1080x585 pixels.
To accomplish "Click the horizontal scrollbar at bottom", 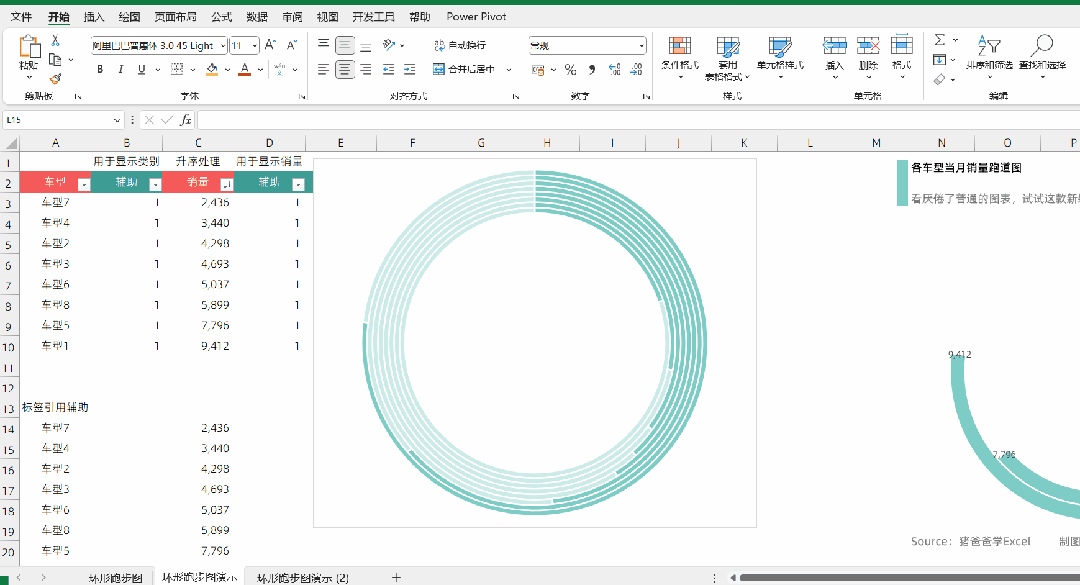I will [909, 577].
